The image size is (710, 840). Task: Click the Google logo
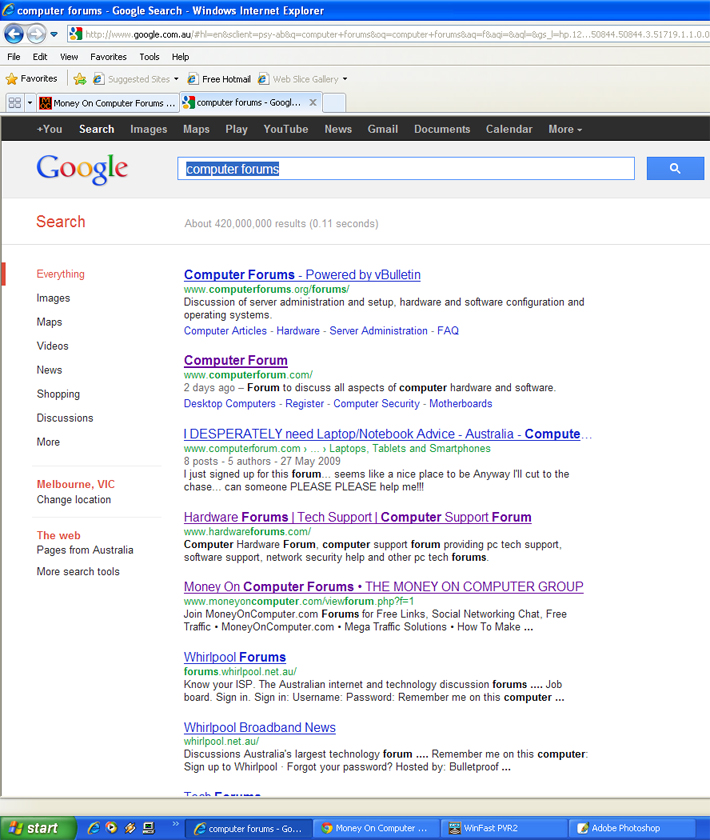(82, 169)
